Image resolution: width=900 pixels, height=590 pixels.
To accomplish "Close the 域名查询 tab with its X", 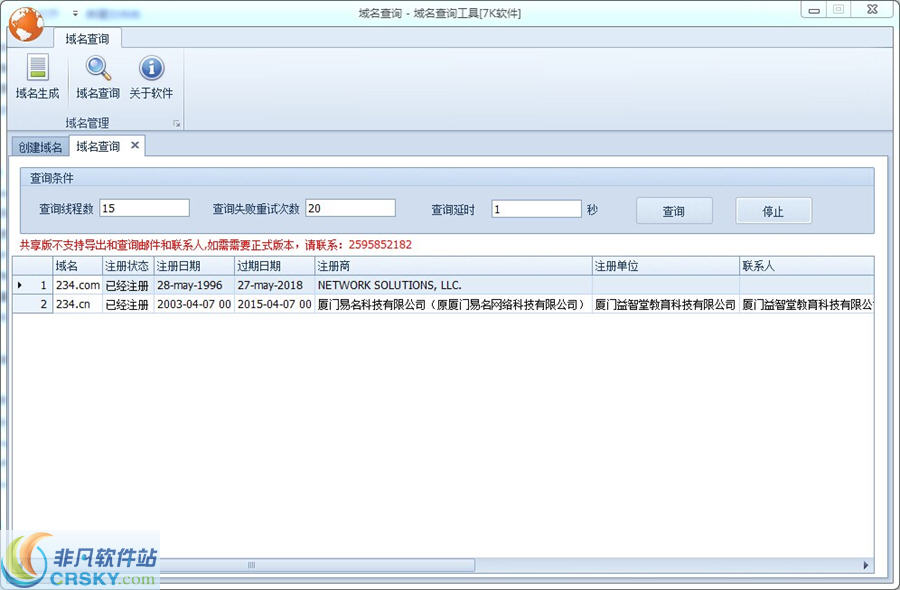I will (137, 145).
